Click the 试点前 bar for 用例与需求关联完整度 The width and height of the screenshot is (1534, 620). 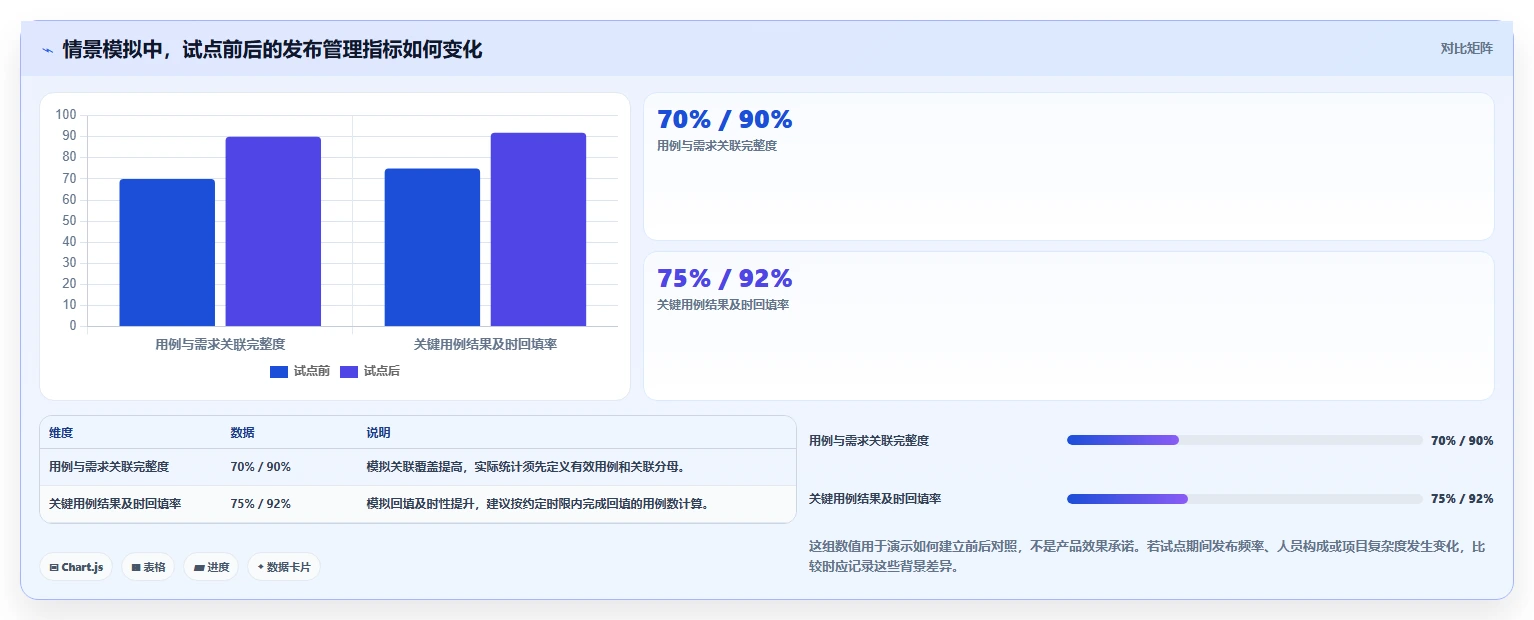tap(167, 252)
